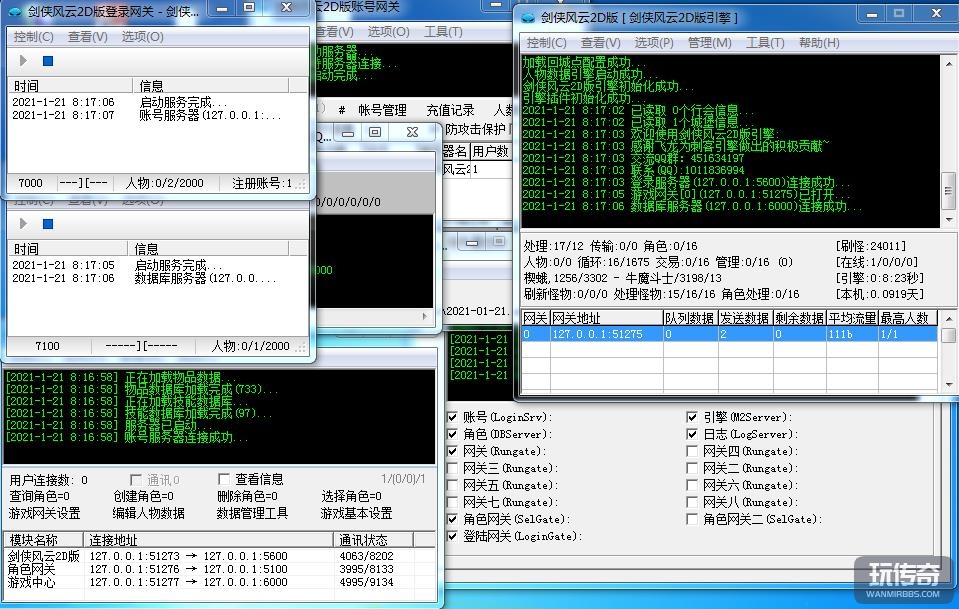
Task: Check the 查看信息 checkbox
Action: click(224, 479)
